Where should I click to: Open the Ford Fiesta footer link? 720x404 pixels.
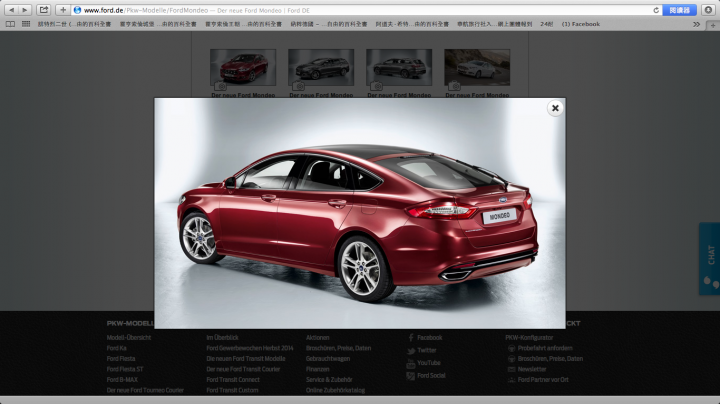coord(121,359)
